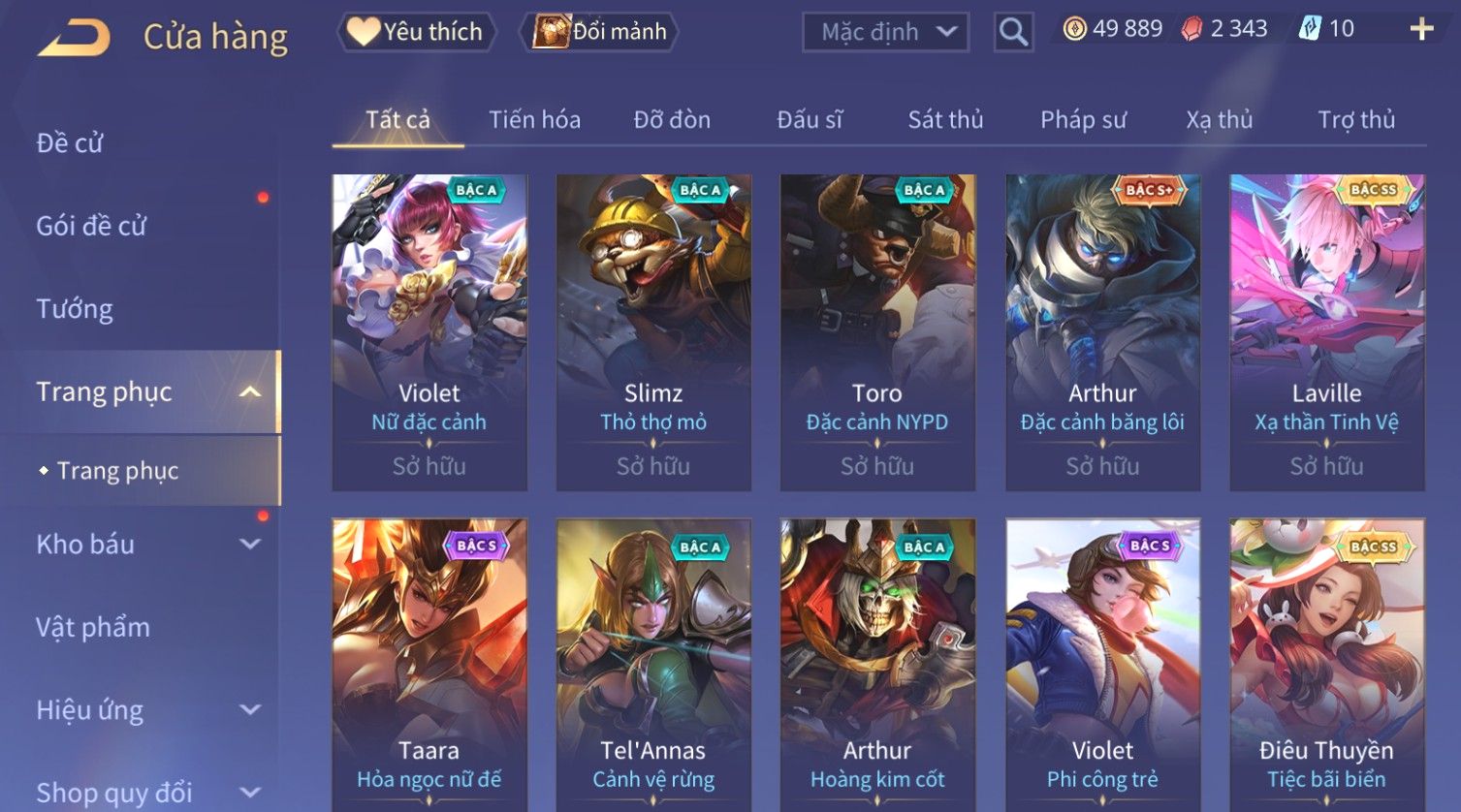Screen dimensions: 1461x812
Task: Select the Tiến hóa tab
Action: click(534, 119)
